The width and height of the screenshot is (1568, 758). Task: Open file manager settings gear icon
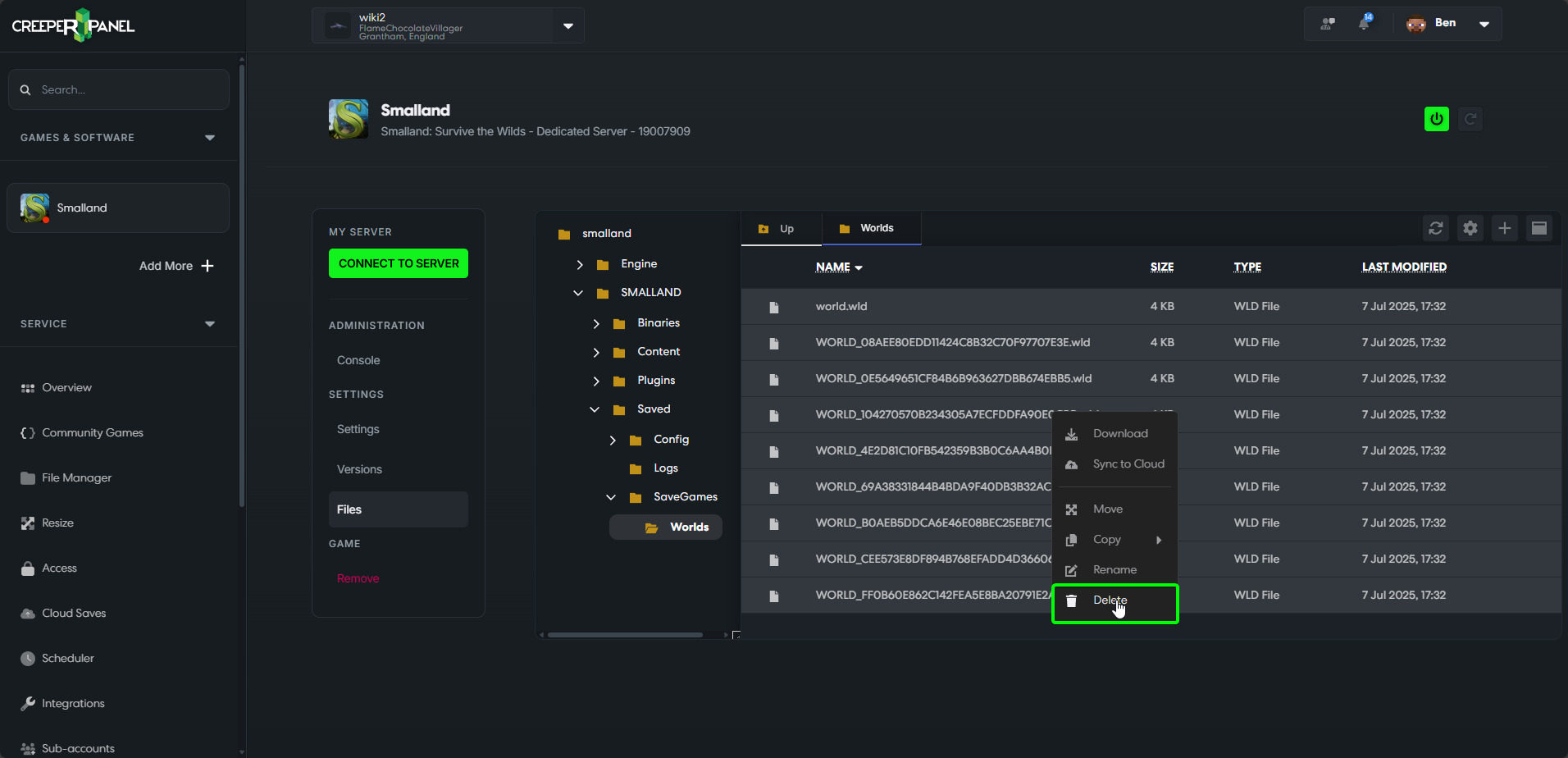tap(1470, 228)
